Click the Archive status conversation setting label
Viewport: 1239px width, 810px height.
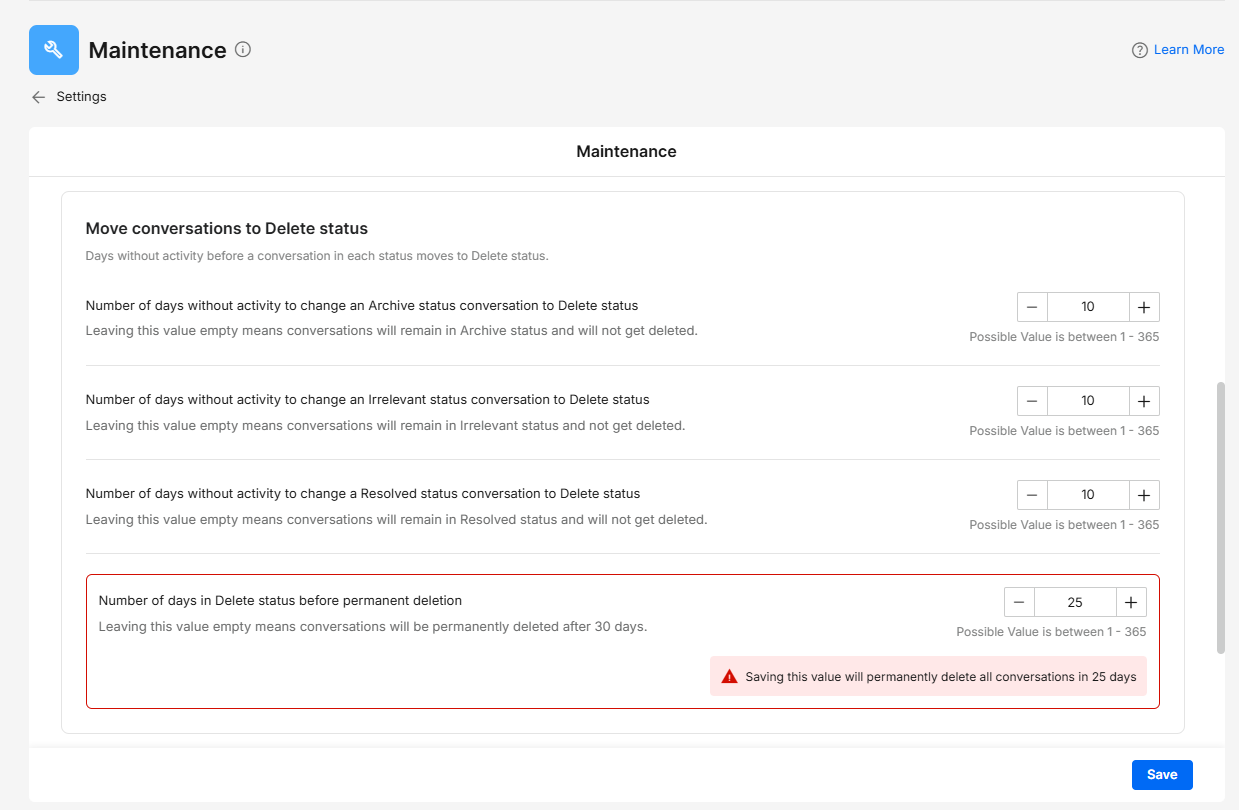(x=362, y=306)
